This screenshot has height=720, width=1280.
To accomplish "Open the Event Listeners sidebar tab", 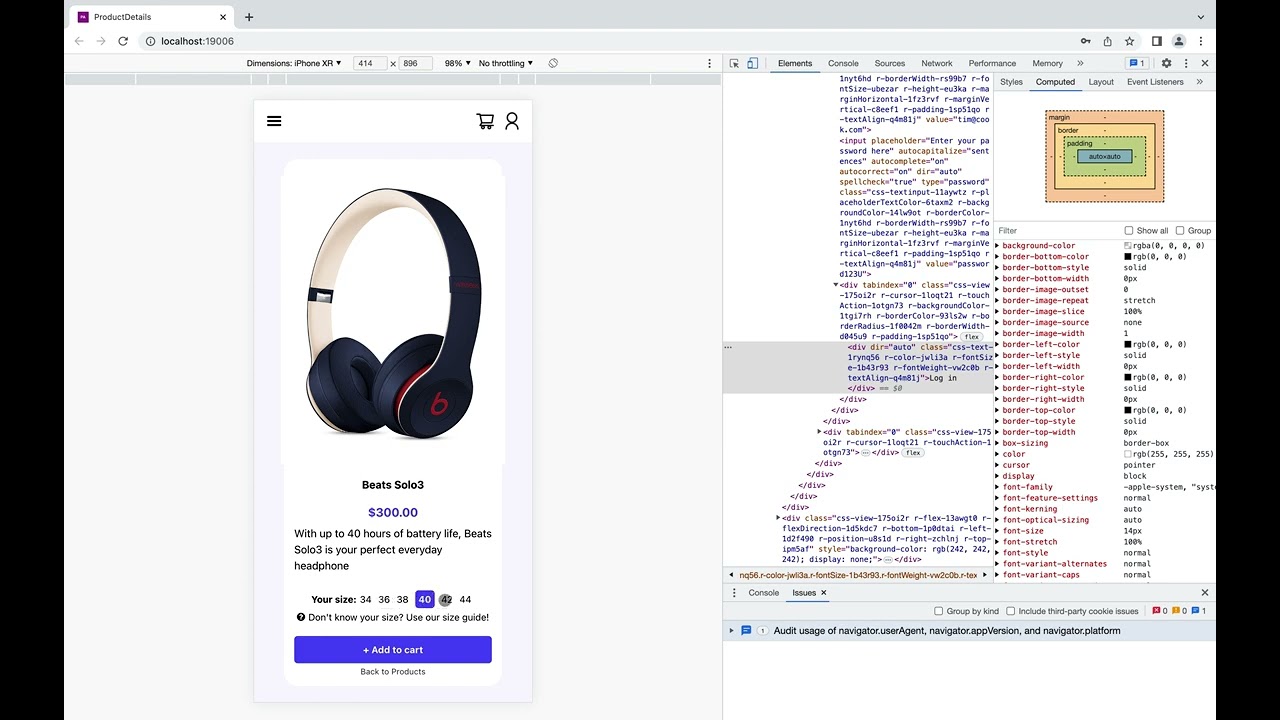I will (1155, 82).
